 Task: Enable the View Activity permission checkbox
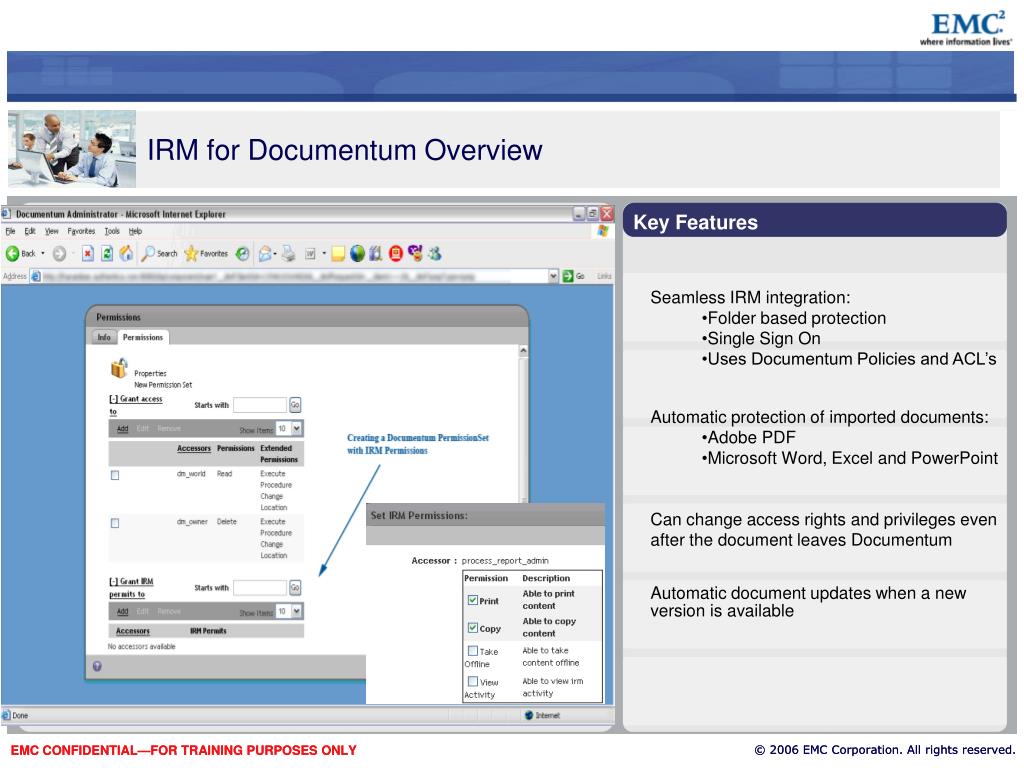tap(473, 681)
